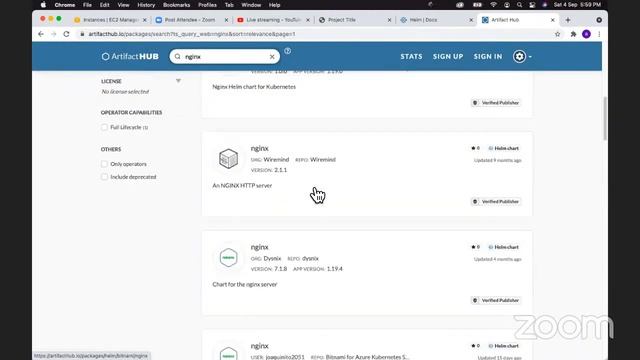Go back with the browser back arrow
Screen dimensions: 640x360
(41, 34)
